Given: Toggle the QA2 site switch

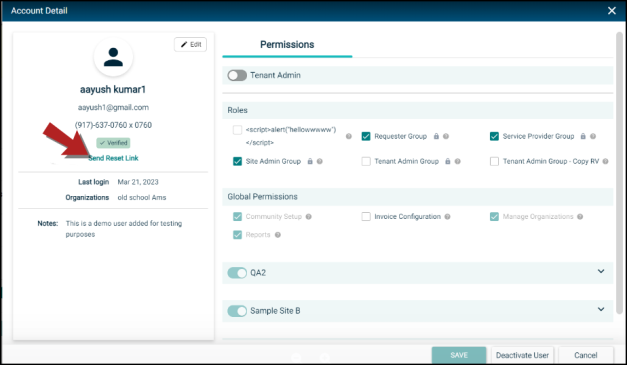Looking at the screenshot, I should click(x=237, y=273).
